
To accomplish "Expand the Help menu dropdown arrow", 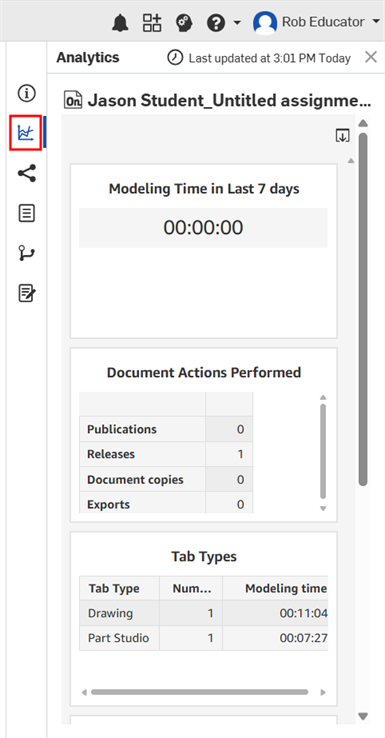I will pos(237,22).
